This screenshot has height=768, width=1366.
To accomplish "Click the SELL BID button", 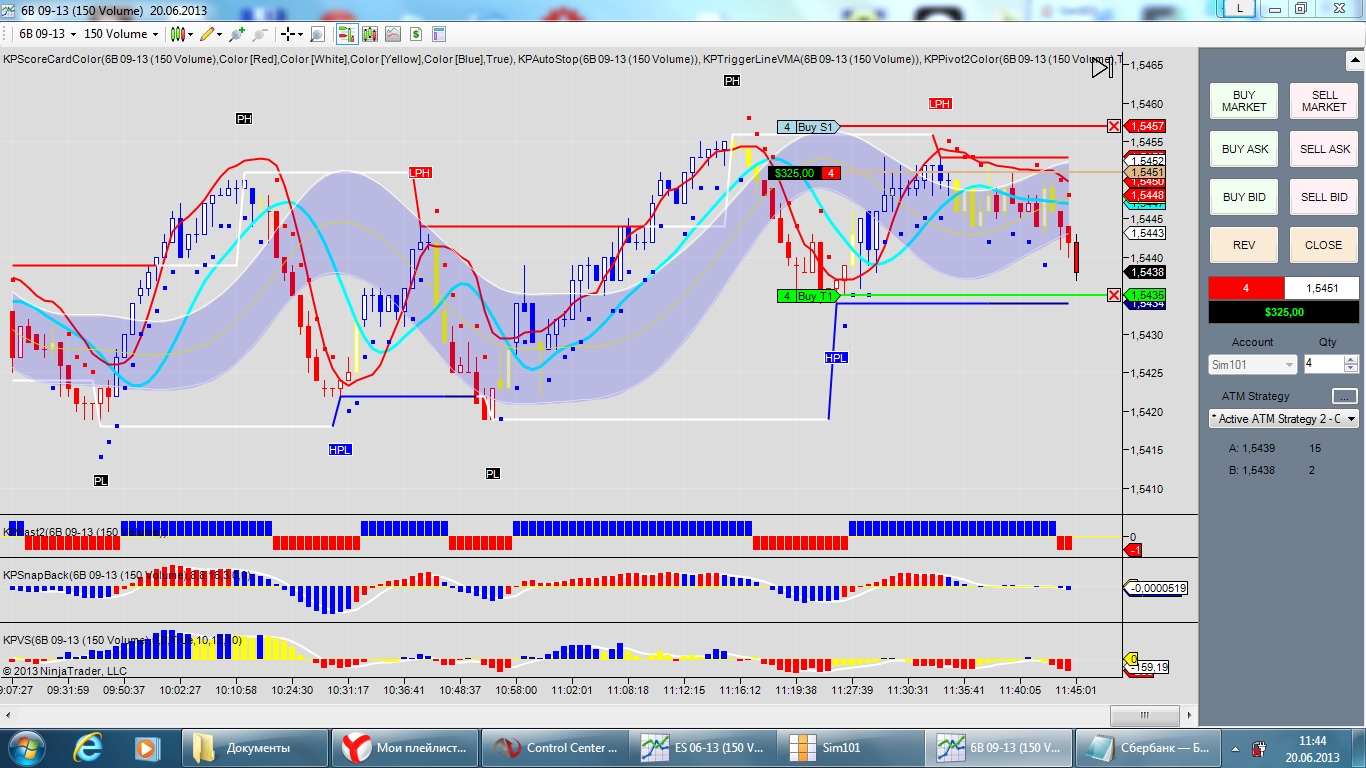I will (1324, 197).
